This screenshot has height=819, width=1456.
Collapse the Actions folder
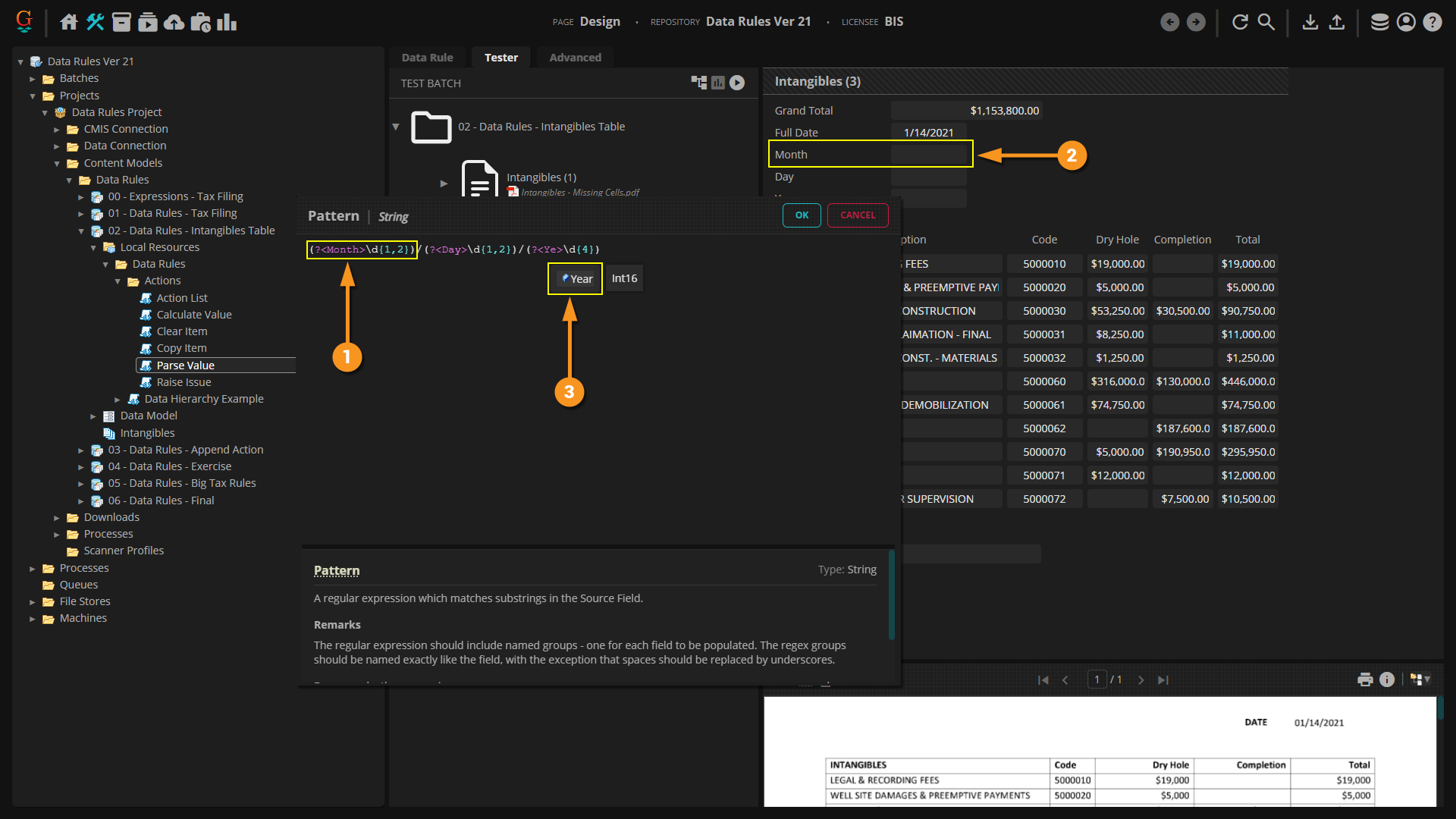pos(118,281)
